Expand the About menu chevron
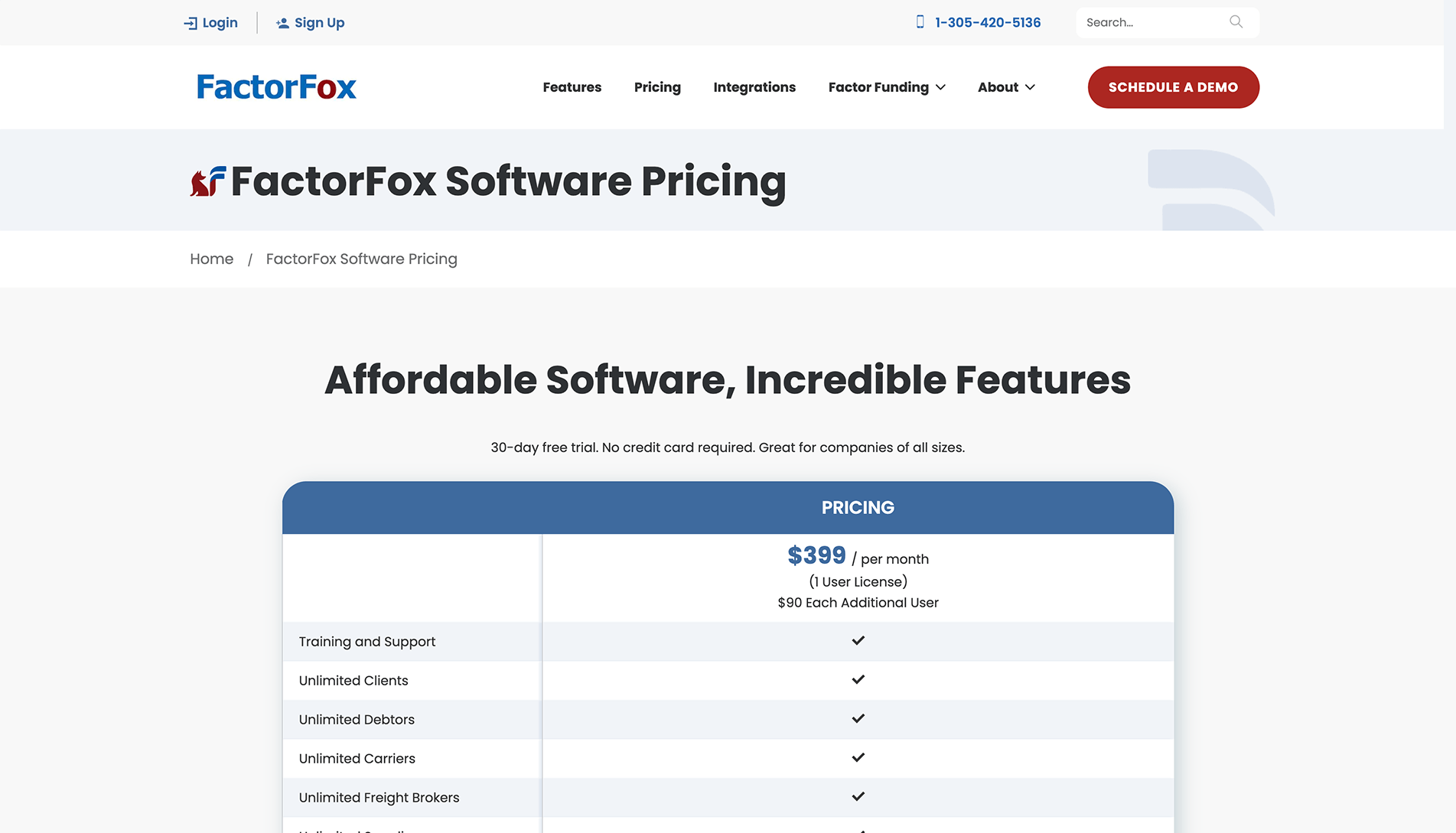 tap(1030, 87)
